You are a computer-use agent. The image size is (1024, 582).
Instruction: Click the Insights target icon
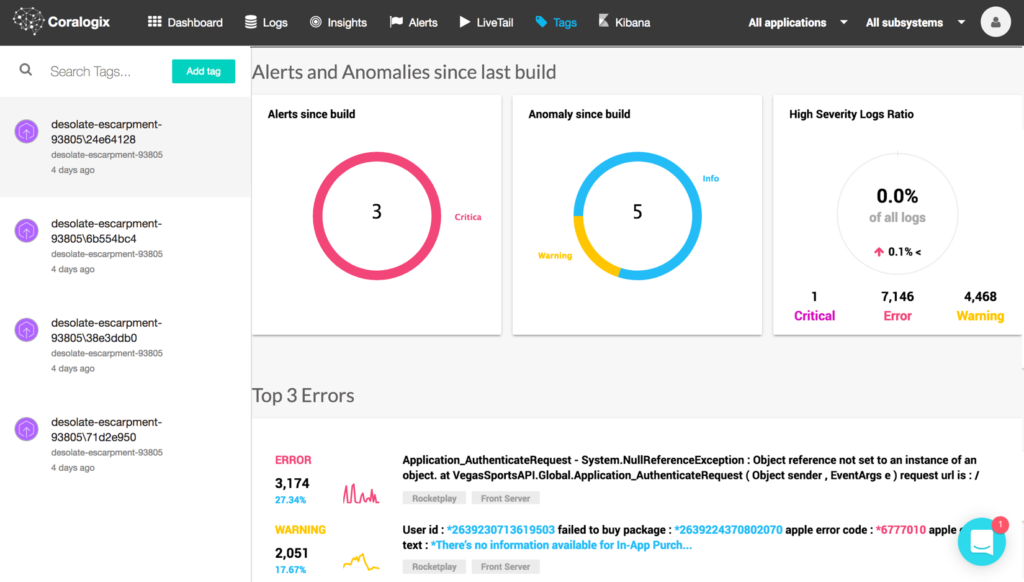[315, 22]
